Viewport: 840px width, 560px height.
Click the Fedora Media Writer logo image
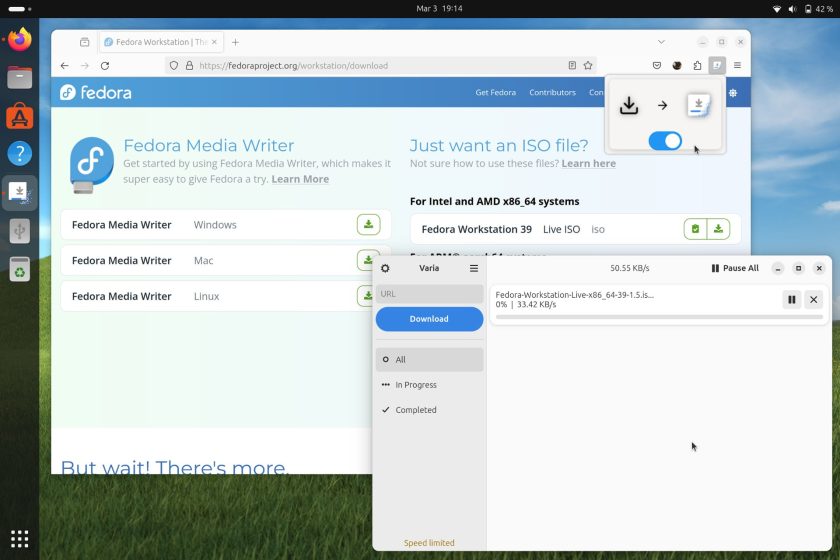(x=91, y=165)
